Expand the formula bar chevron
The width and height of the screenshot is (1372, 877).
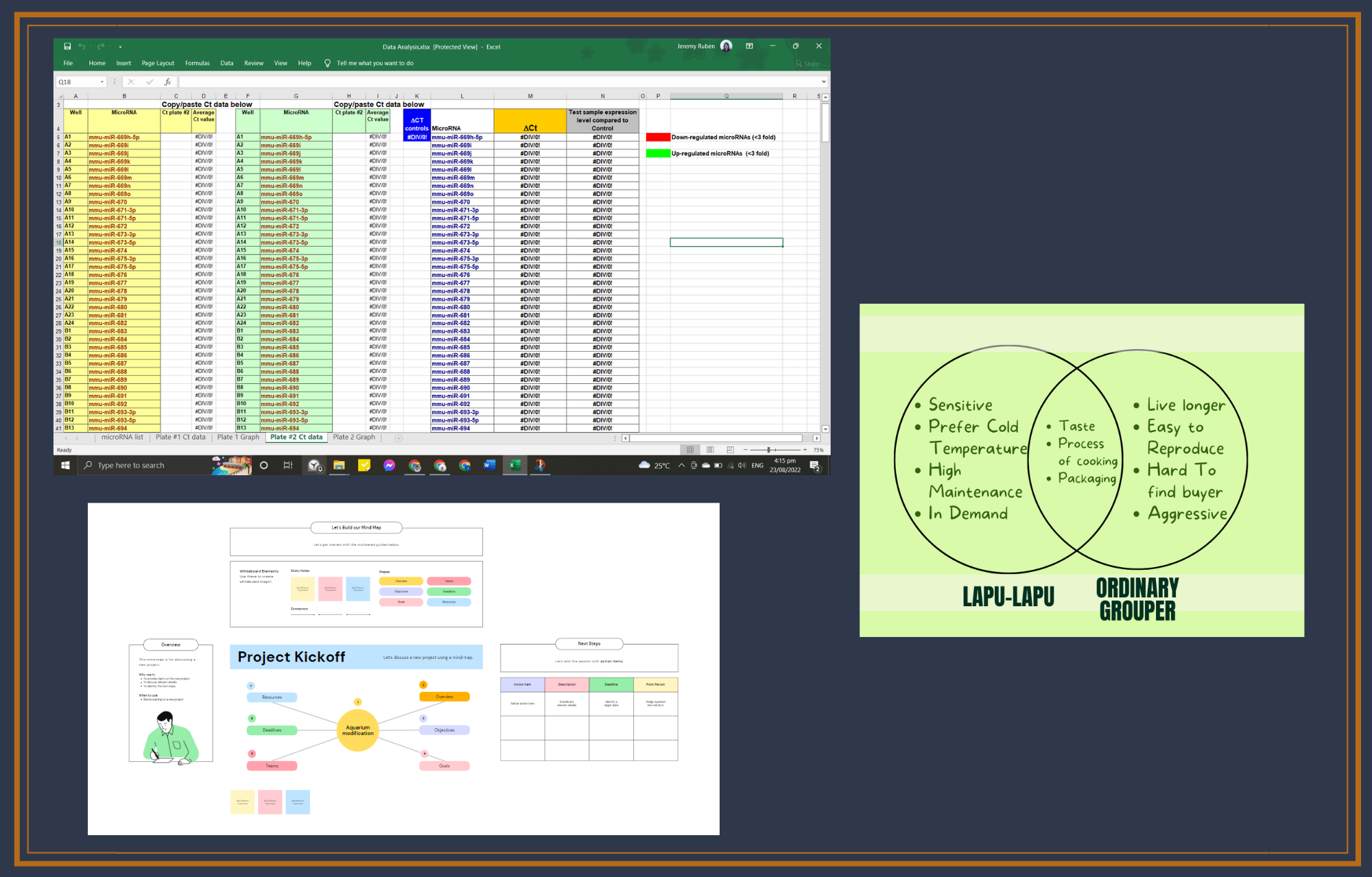(823, 82)
